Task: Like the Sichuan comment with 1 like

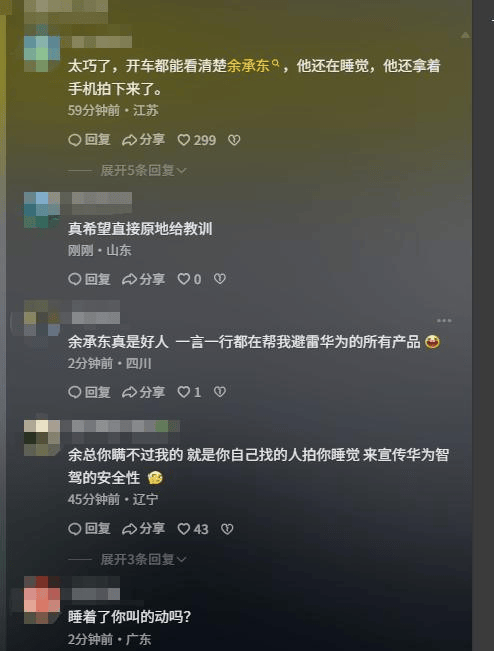Action: click(189, 392)
